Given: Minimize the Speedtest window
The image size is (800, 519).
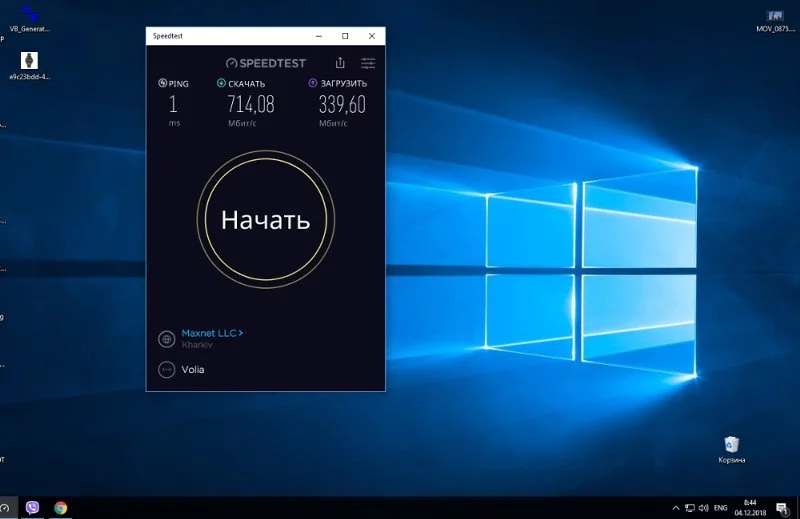Looking at the screenshot, I should pos(319,36).
